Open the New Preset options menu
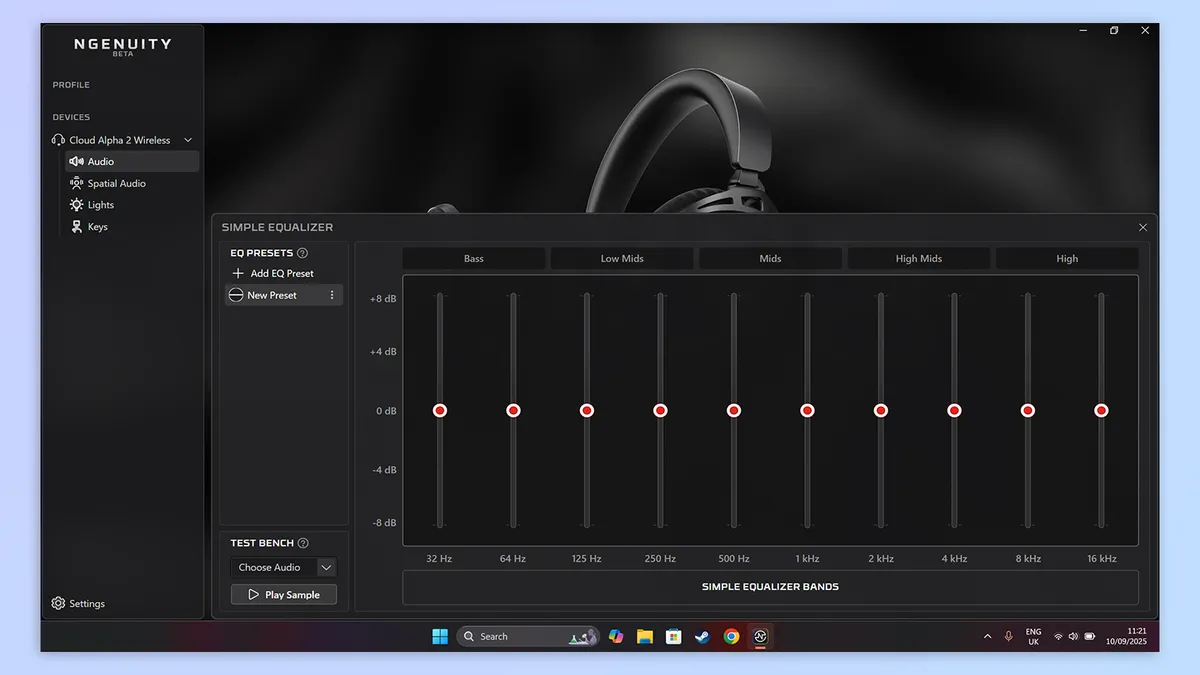This screenshot has width=1200, height=675. pyautogui.click(x=331, y=294)
